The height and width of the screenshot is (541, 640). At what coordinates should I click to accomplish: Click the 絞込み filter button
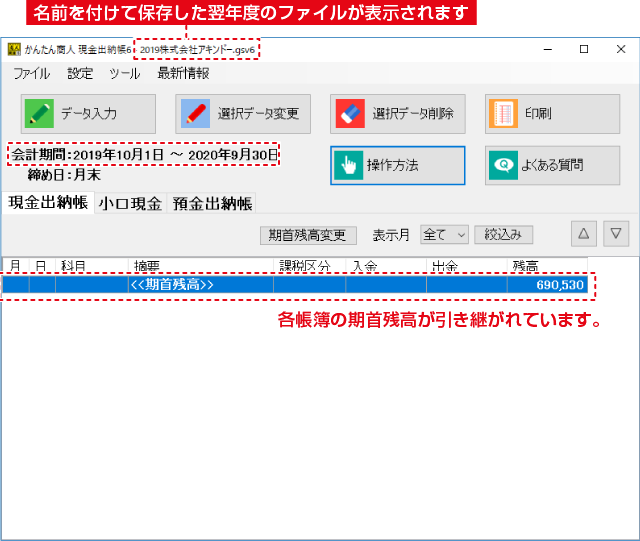tap(503, 235)
